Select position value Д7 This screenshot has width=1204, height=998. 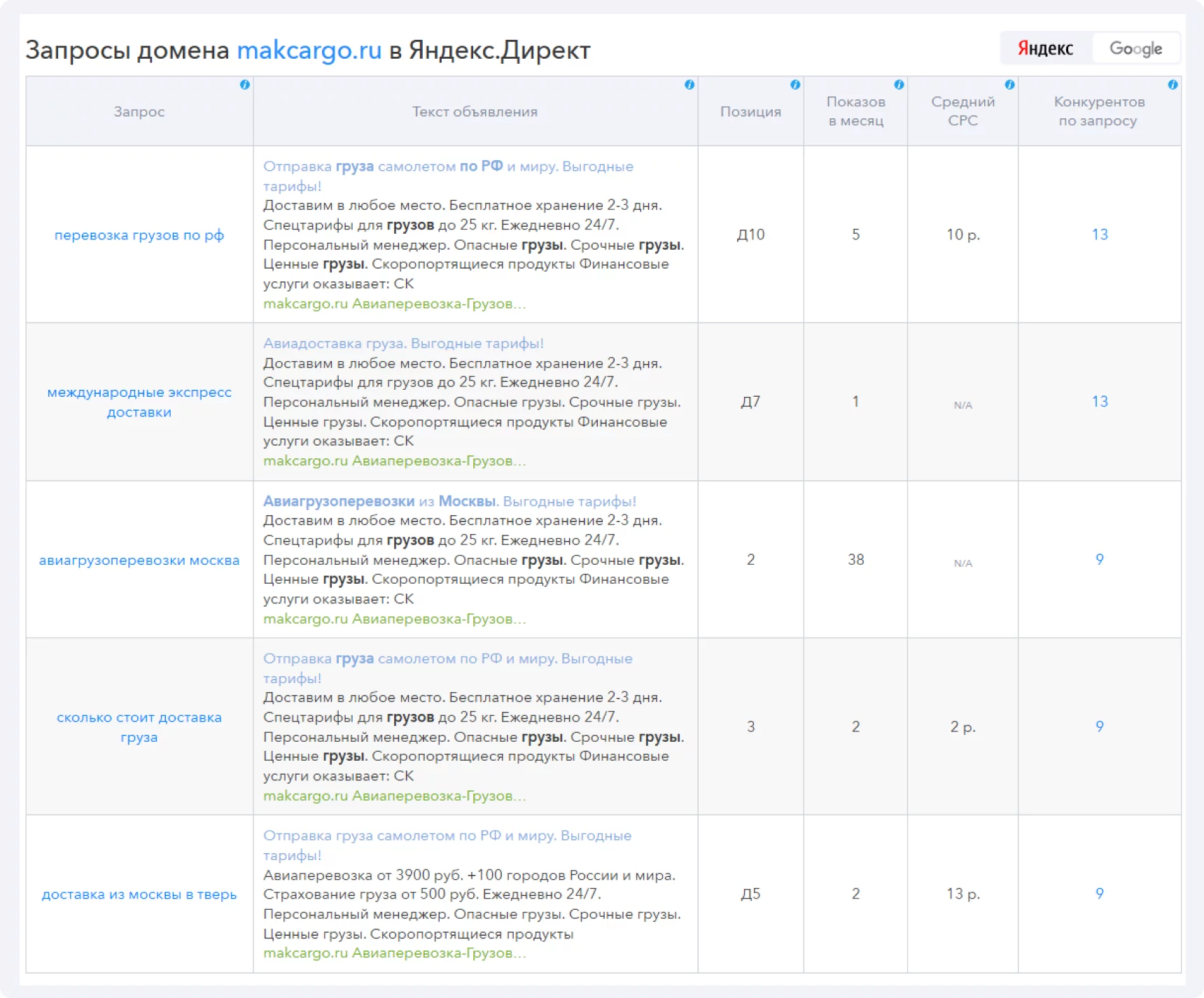tap(750, 402)
